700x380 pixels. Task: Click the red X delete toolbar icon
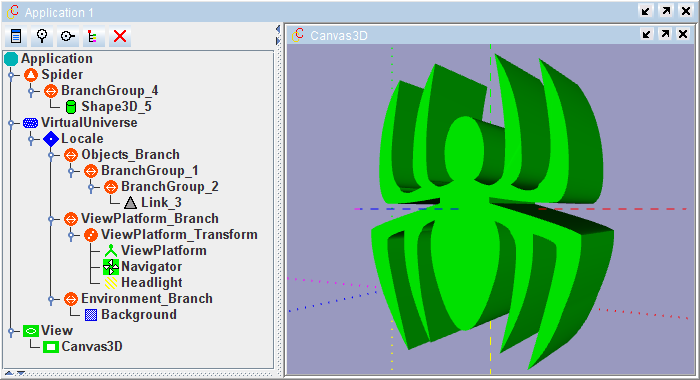tap(120, 36)
